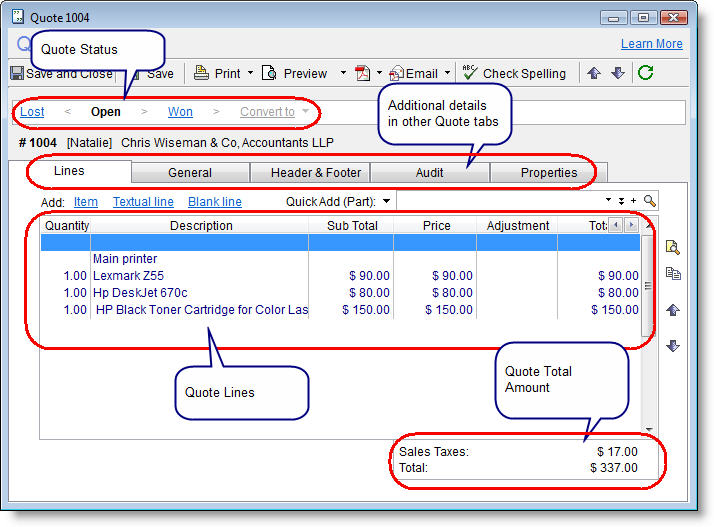Open the Quick Add (Part) type dropdown
This screenshot has height=527, width=714.
(386, 201)
